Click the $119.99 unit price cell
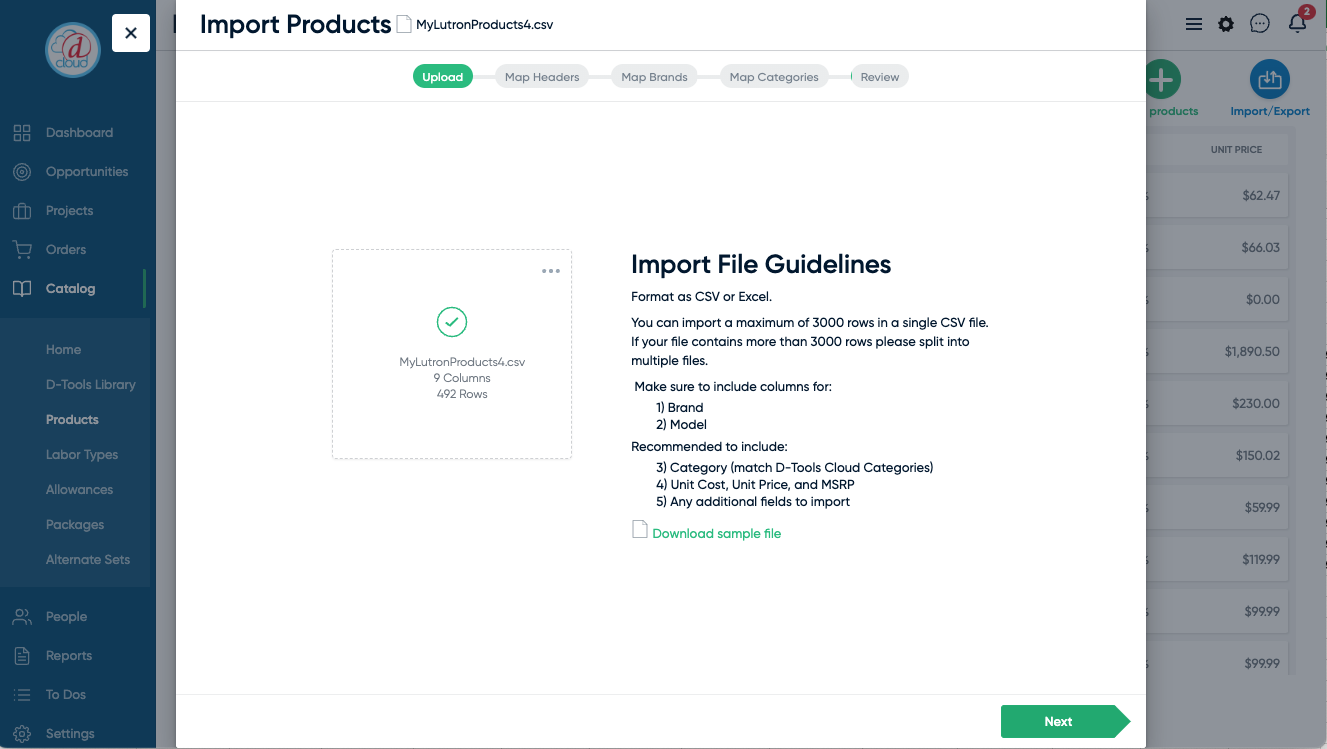The image size is (1327, 749). [1260, 559]
